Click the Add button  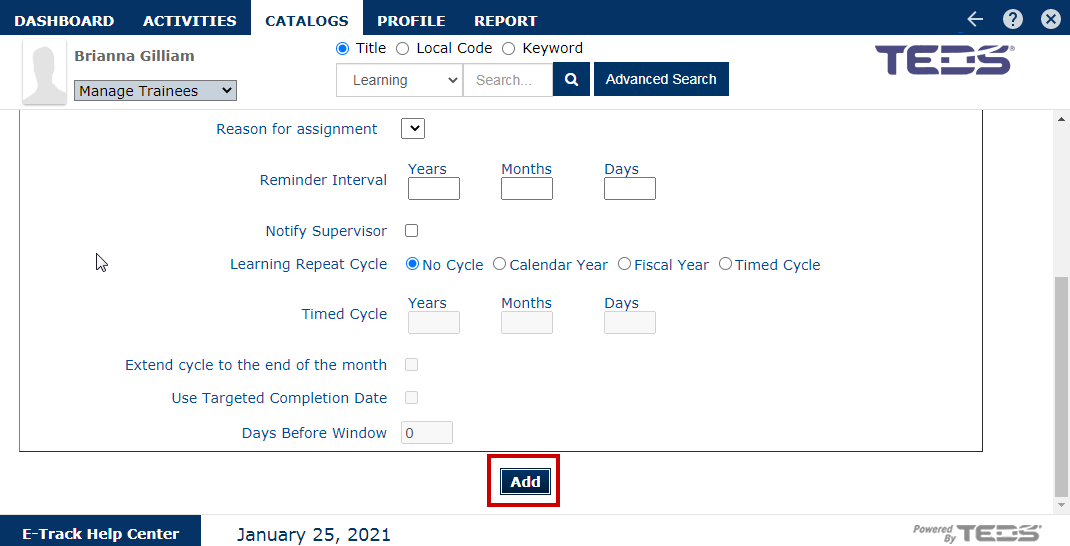pos(525,481)
